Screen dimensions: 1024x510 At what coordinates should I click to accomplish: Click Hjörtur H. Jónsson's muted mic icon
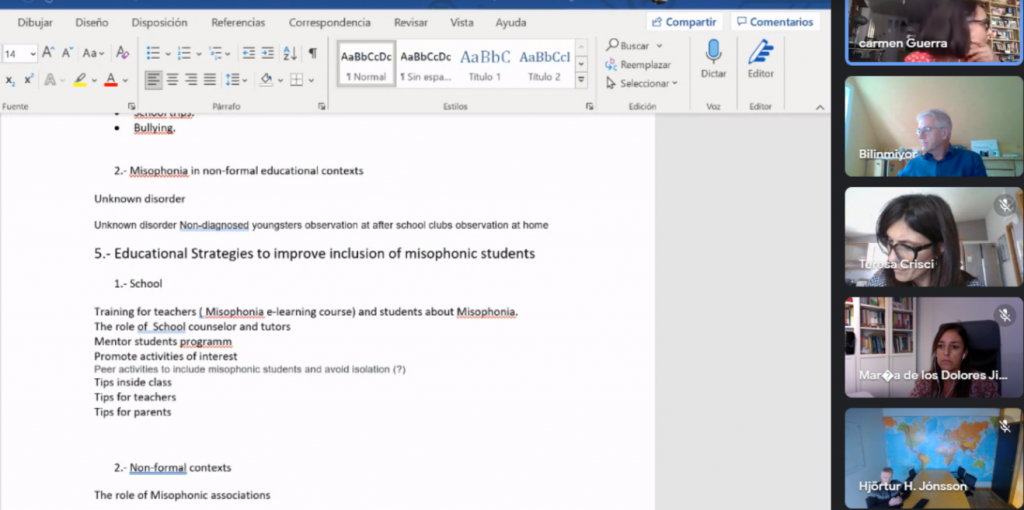[1004, 426]
